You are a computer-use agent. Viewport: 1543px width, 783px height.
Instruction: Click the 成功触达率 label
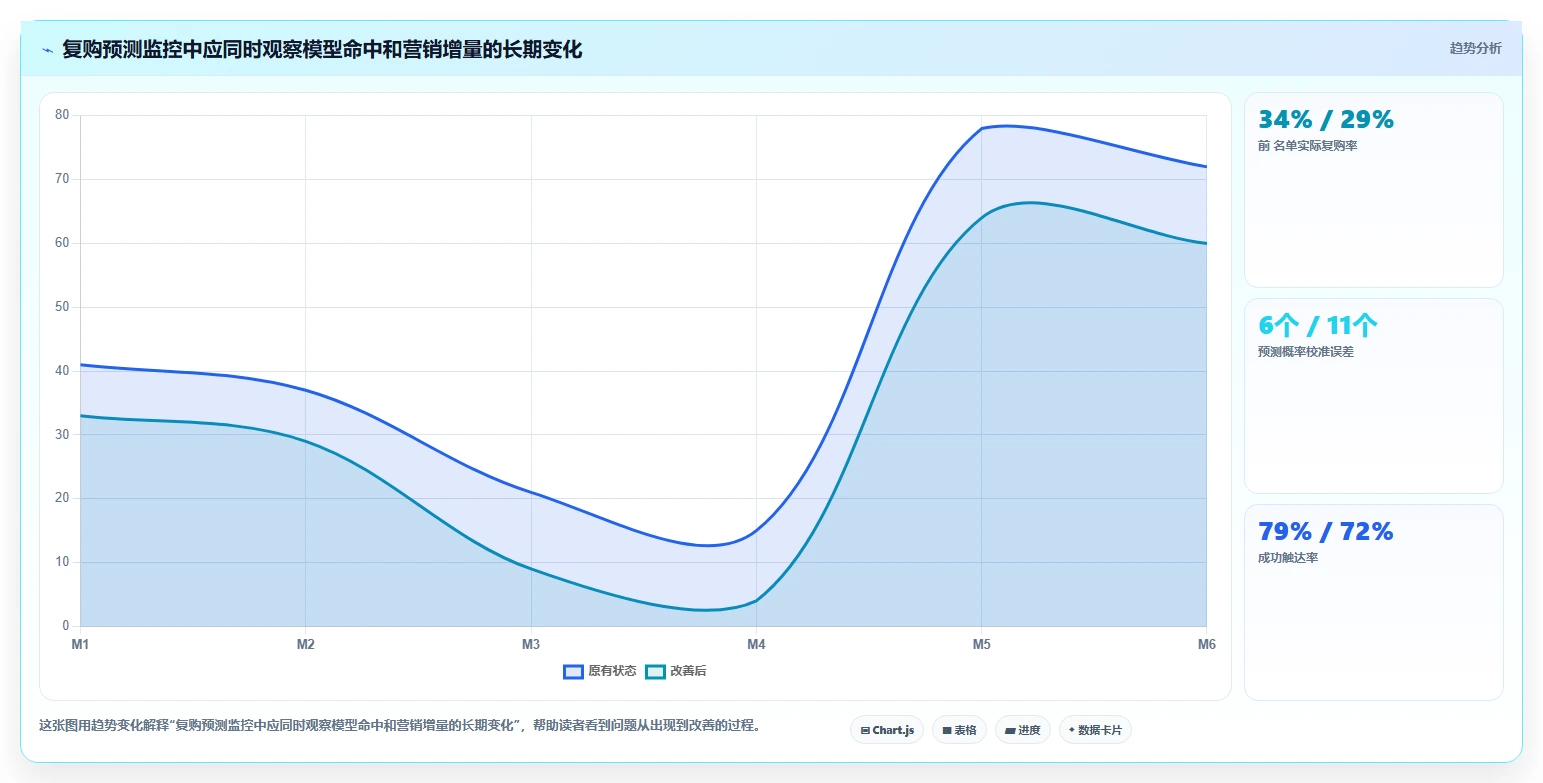pos(1288,558)
